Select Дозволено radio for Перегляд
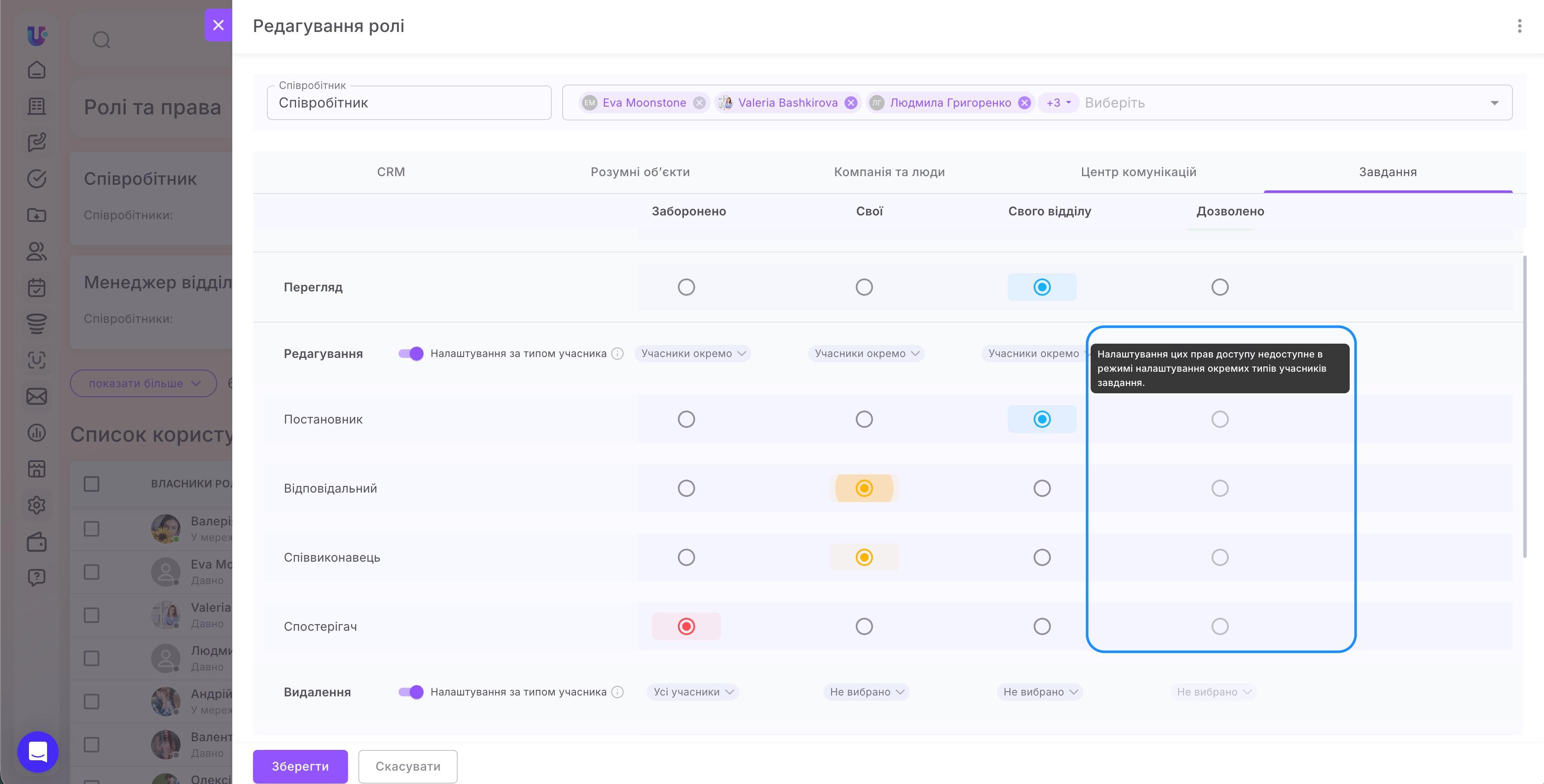The height and width of the screenshot is (784, 1544). pyautogui.click(x=1220, y=287)
